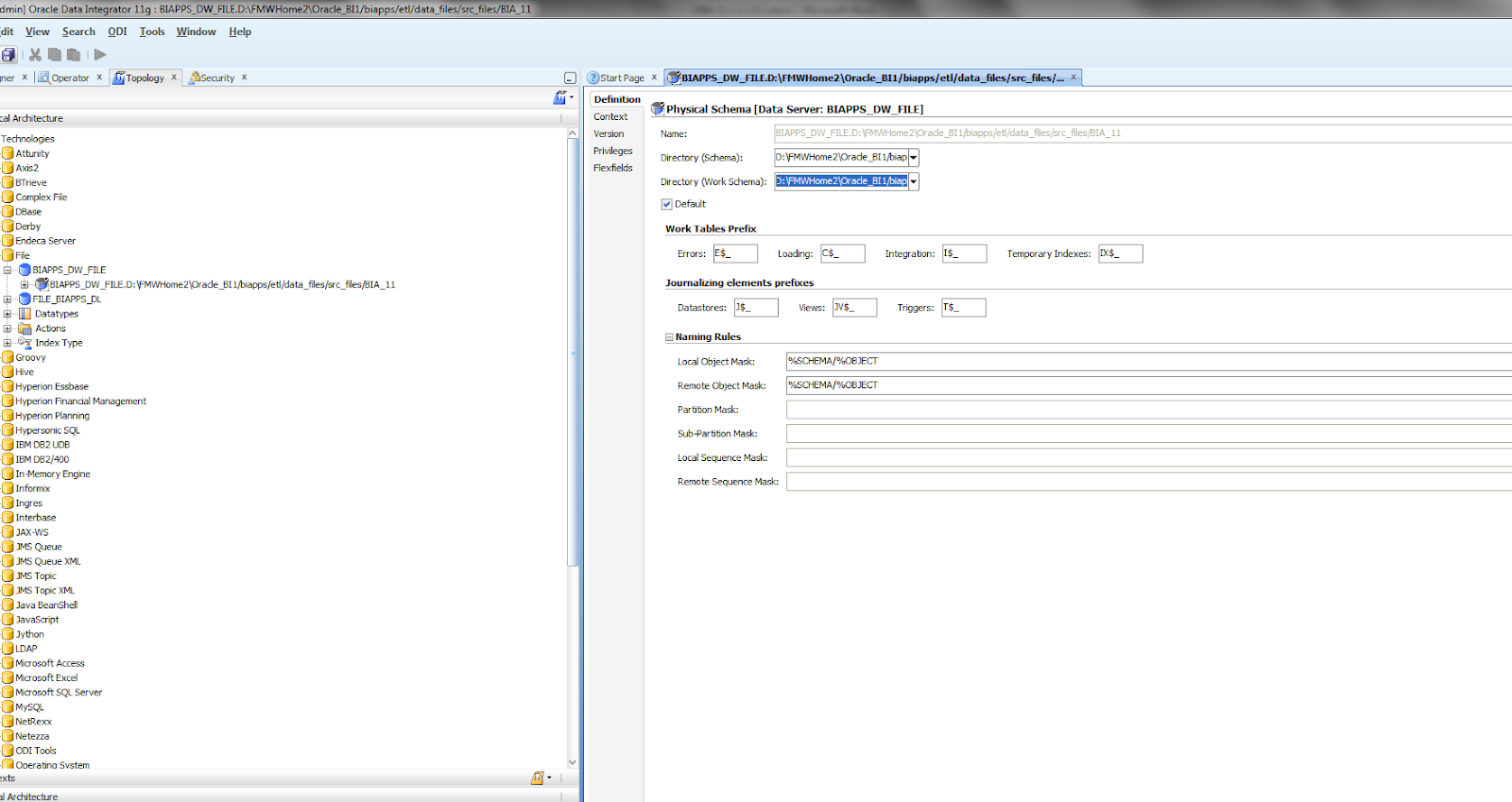
Task: Open the Directory (Work Schema) dropdown arrow
Action: pyautogui.click(x=914, y=181)
